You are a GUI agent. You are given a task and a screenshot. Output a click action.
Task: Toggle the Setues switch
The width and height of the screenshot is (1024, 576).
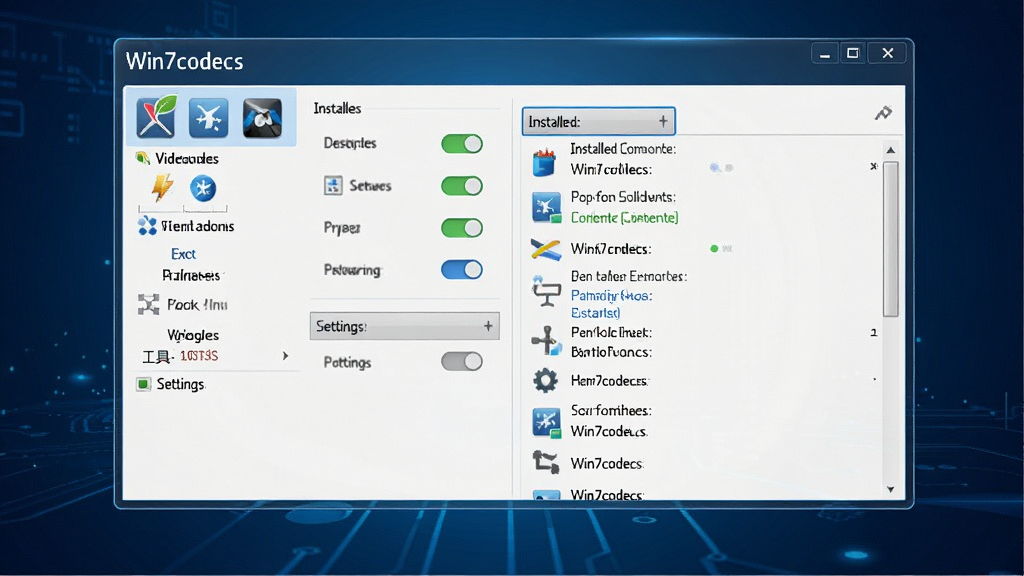pyautogui.click(x=462, y=186)
